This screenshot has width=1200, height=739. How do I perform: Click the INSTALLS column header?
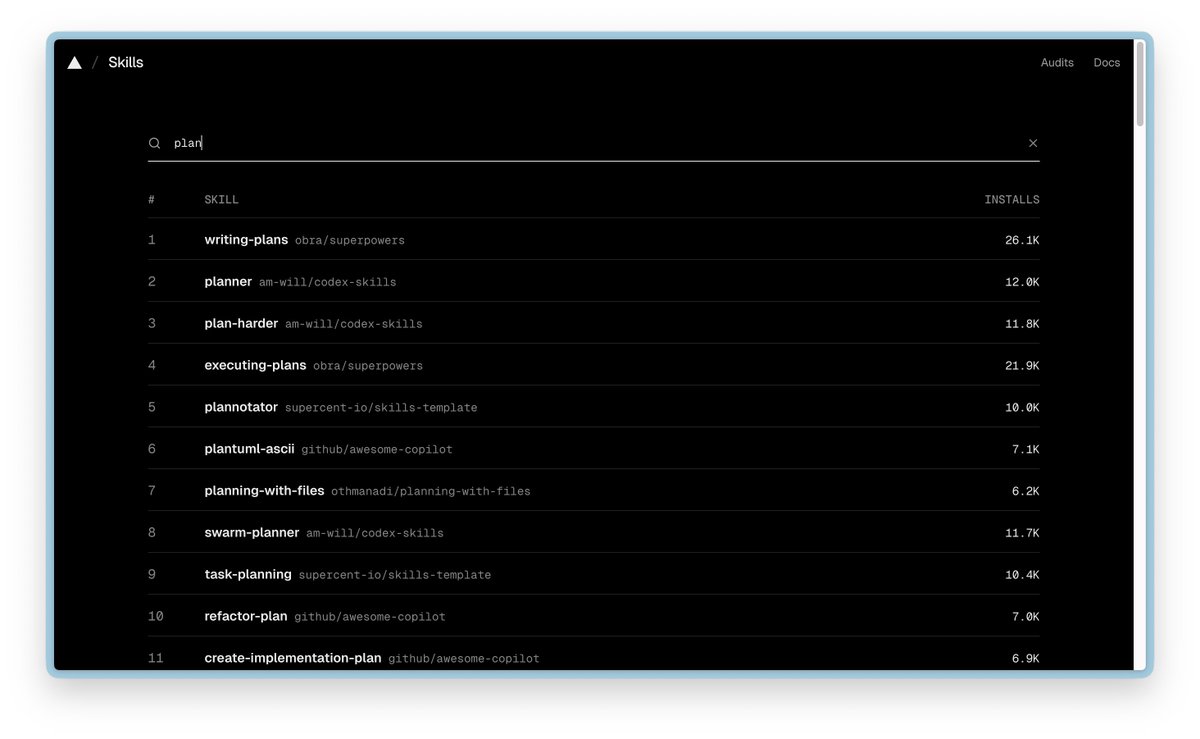1012,200
